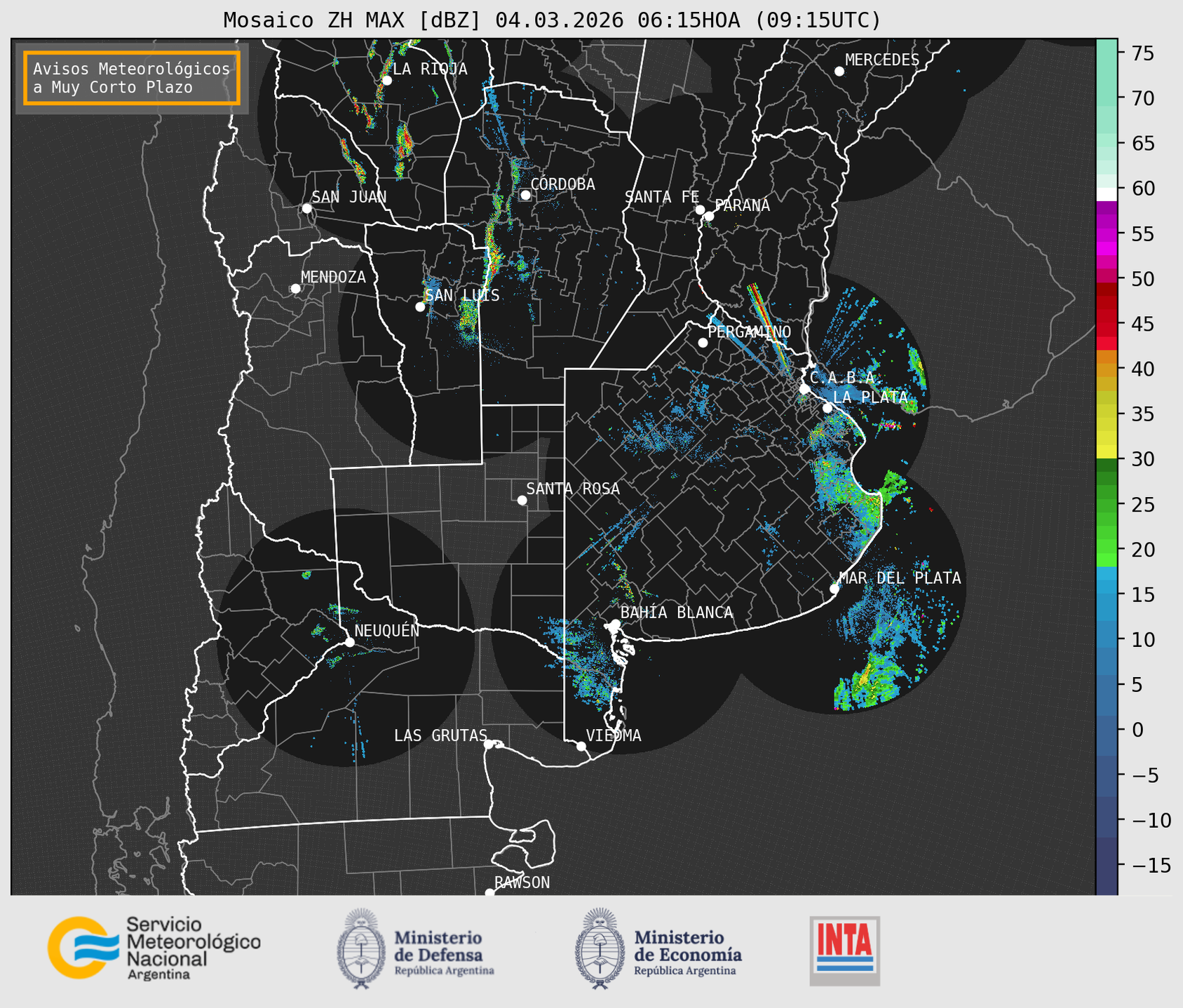Click the 75 dBZ colorbar tick label
1183x1008 pixels.
[1142, 54]
